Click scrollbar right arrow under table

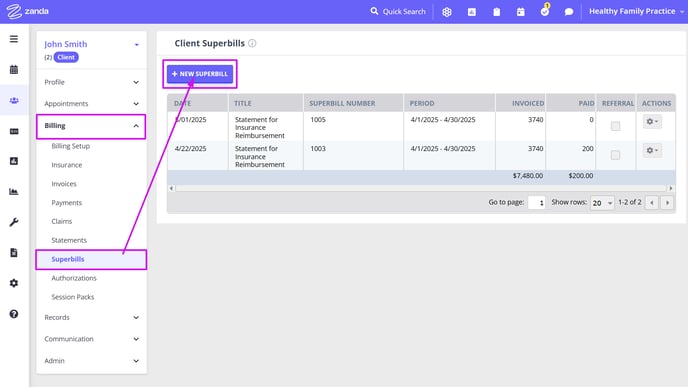(x=671, y=188)
